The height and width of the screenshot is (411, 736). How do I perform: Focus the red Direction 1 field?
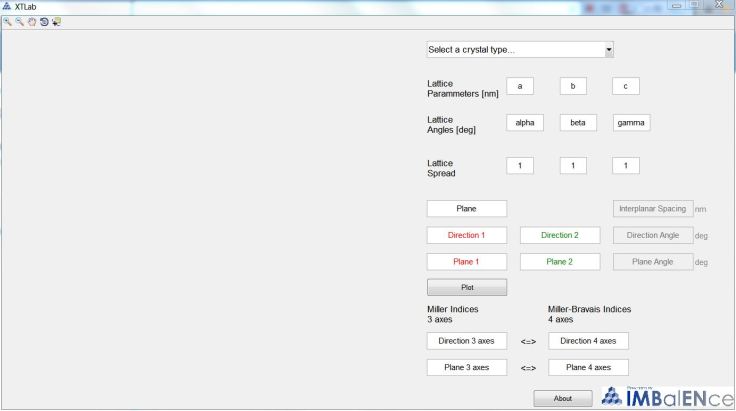[466, 235]
